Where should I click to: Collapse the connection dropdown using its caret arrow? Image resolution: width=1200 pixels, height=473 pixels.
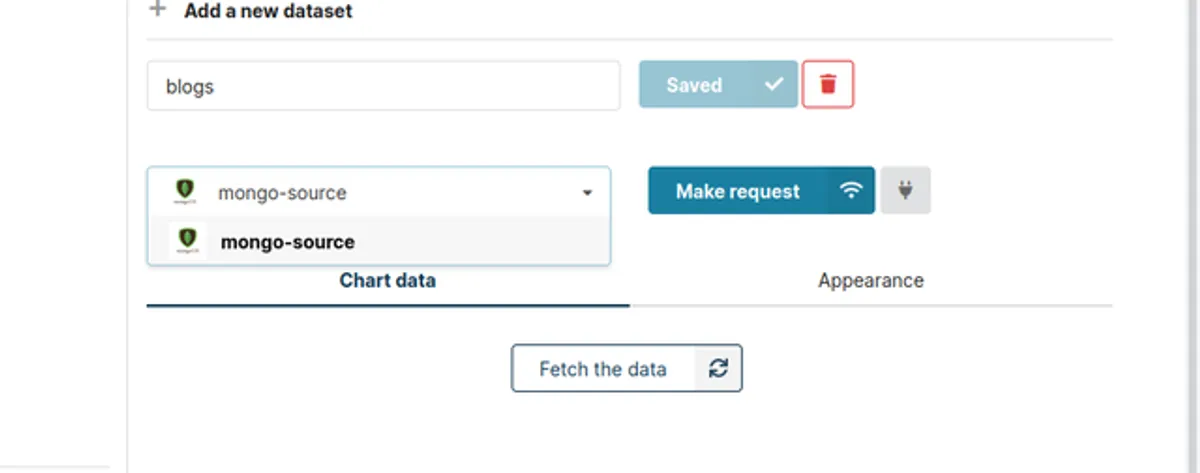(587, 193)
